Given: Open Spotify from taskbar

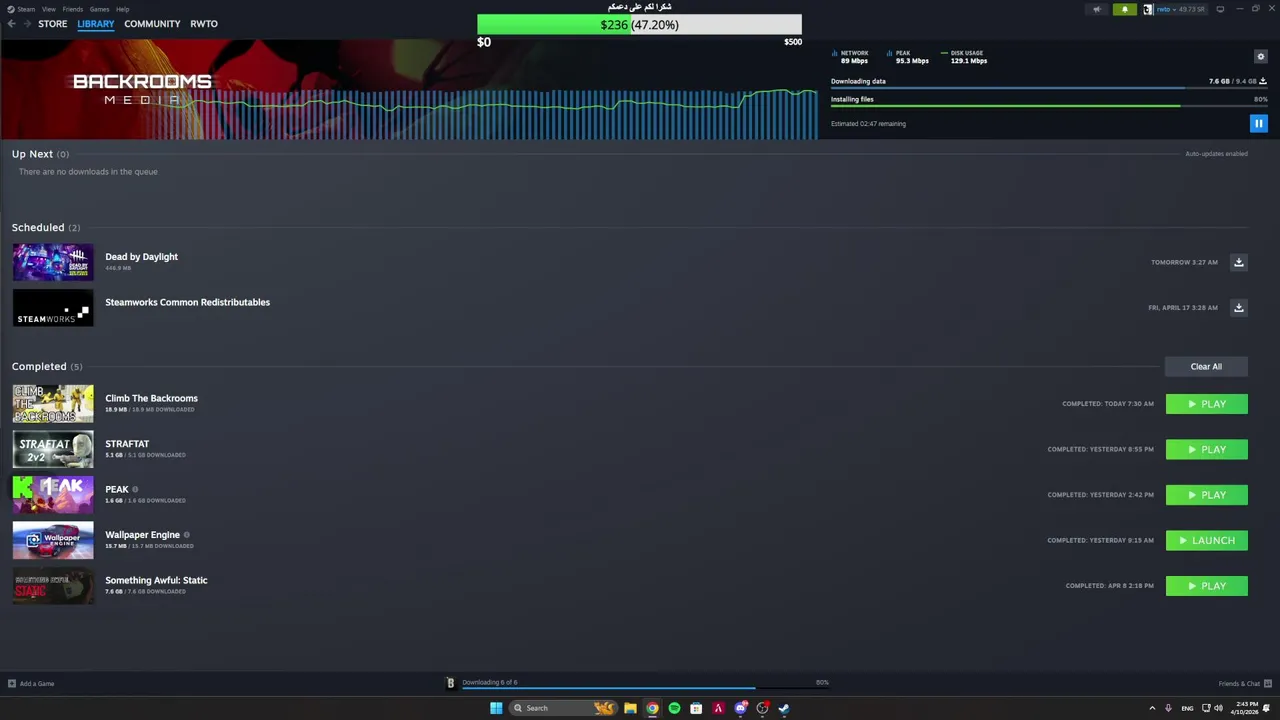Looking at the screenshot, I should 674,708.
